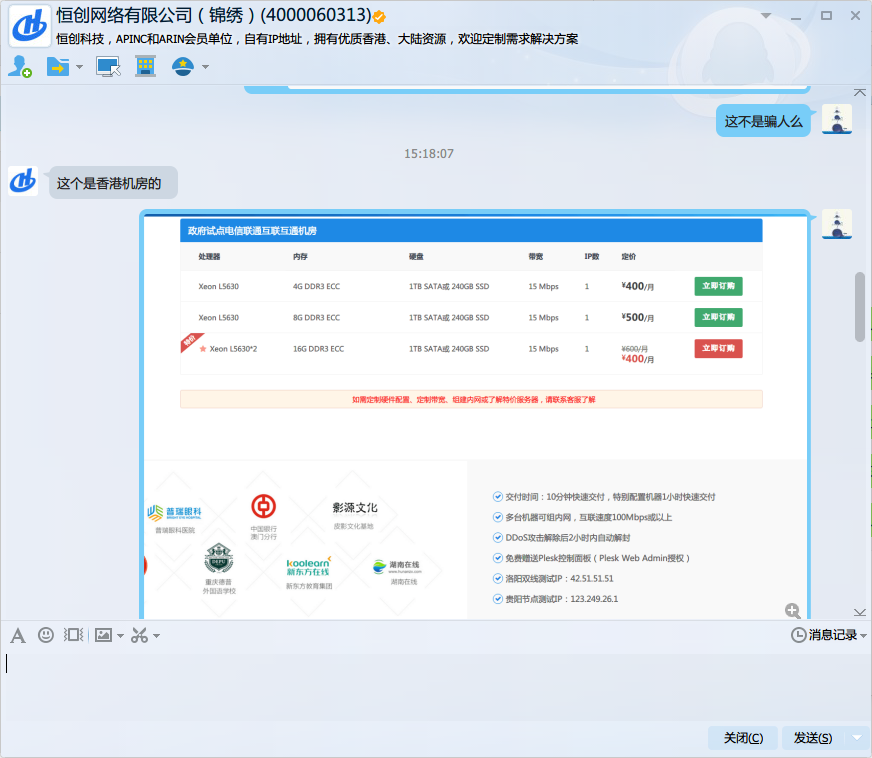Image resolution: width=872 pixels, height=758 pixels.
Task: Click the 16G DDR3 ECC cell
Action: coord(319,349)
